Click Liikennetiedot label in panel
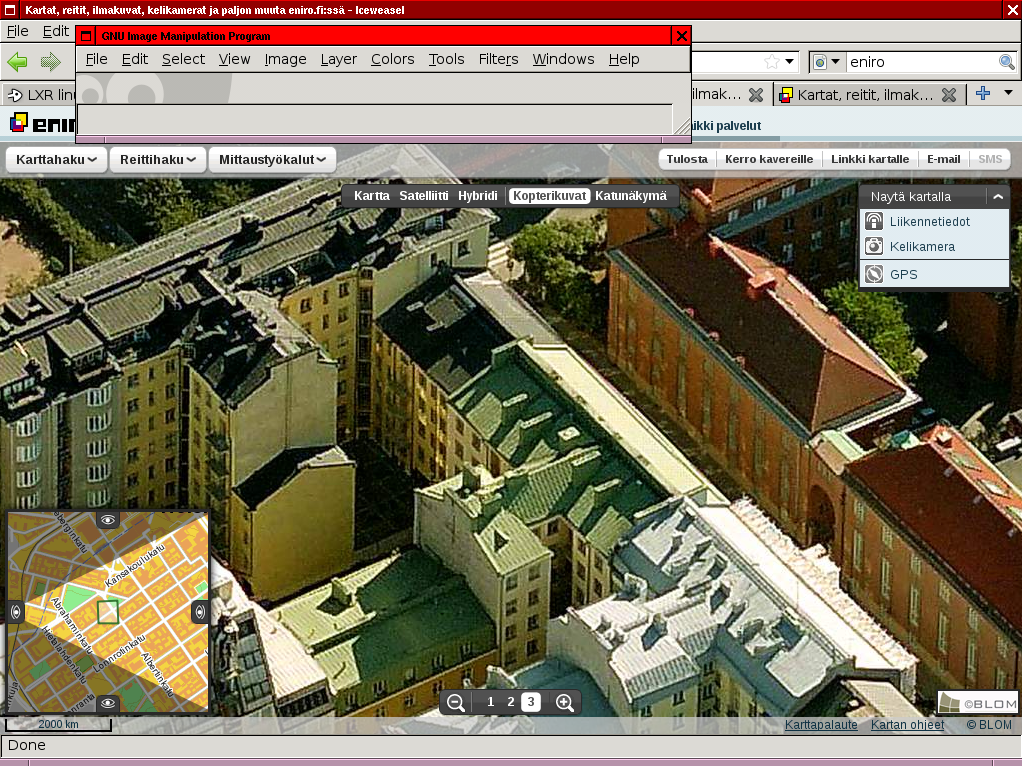Screen dimensions: 1022x766 pos(929,222)
